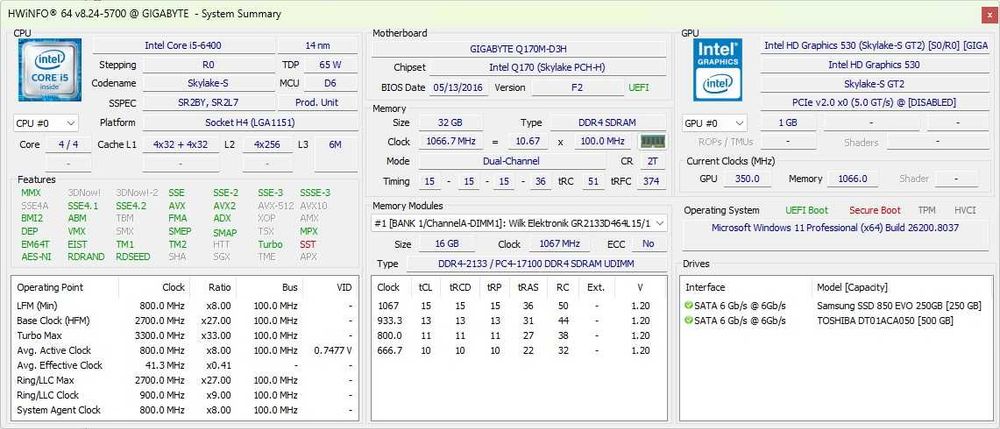Click the tRFC 374 value
The image size is (1000, 429).
click(652, 182)
